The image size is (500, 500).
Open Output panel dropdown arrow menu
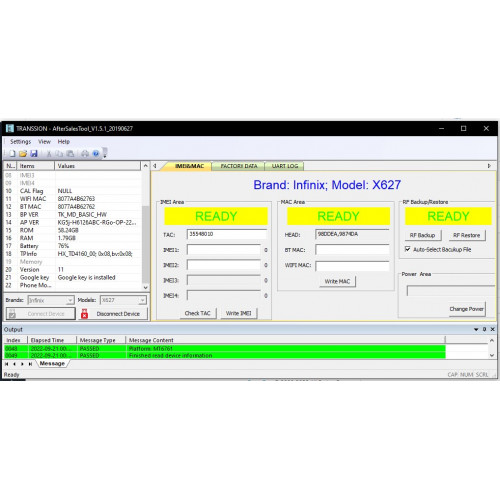pos(476,329)
